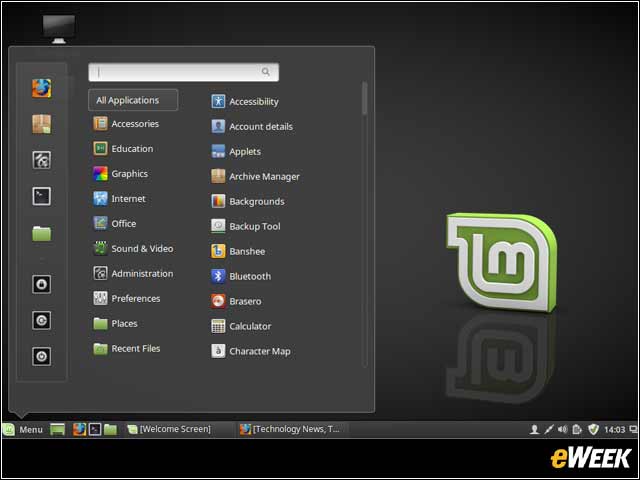
Task: Open the Sound & Video category
Action: coord(133,249)
